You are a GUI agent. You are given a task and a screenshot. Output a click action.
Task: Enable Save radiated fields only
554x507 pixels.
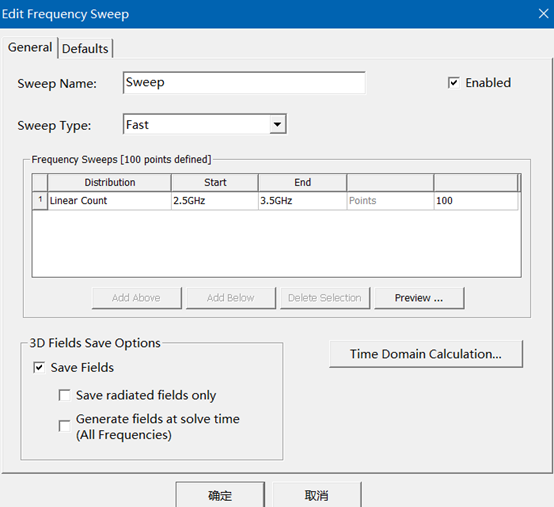pos(64,395)
